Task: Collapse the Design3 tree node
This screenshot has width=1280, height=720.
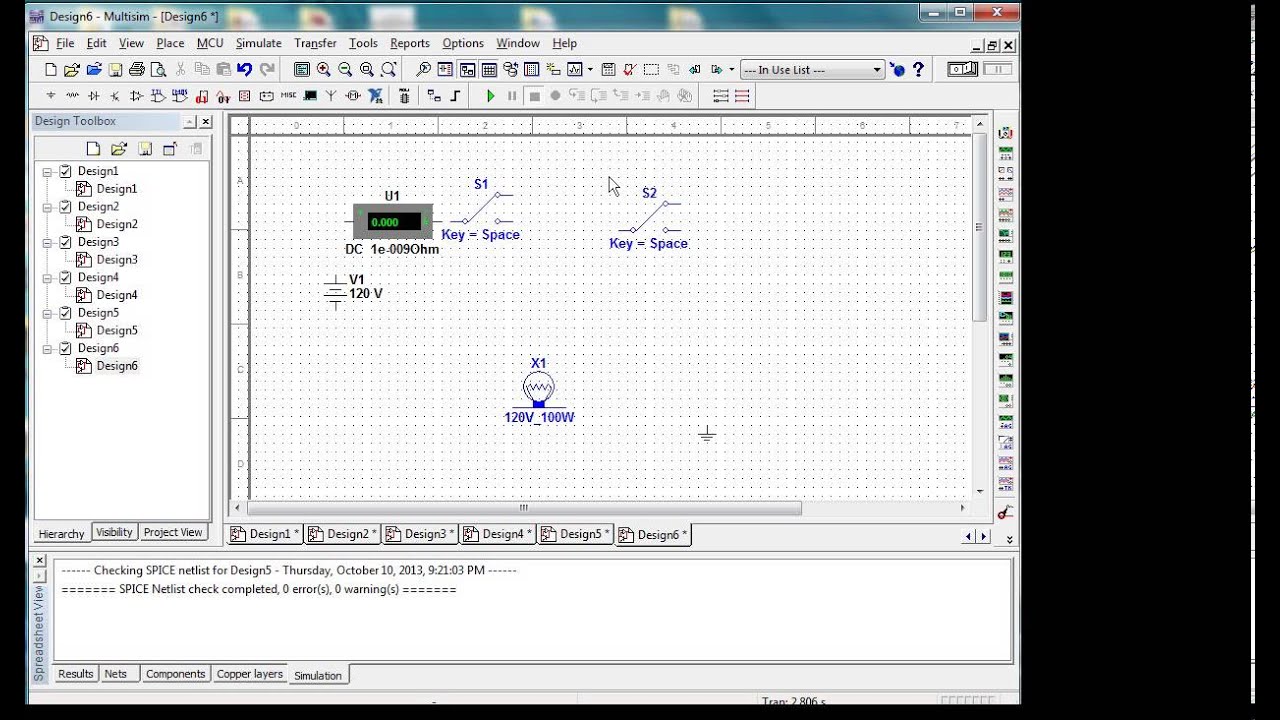Action: 47,242
